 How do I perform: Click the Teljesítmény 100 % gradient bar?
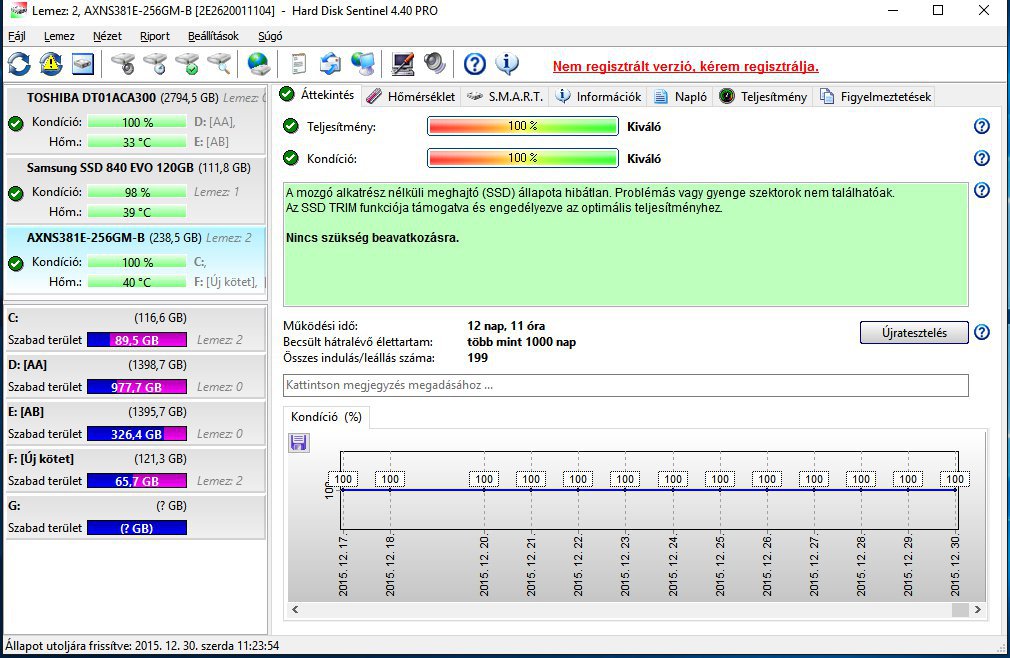click(522, 126)
